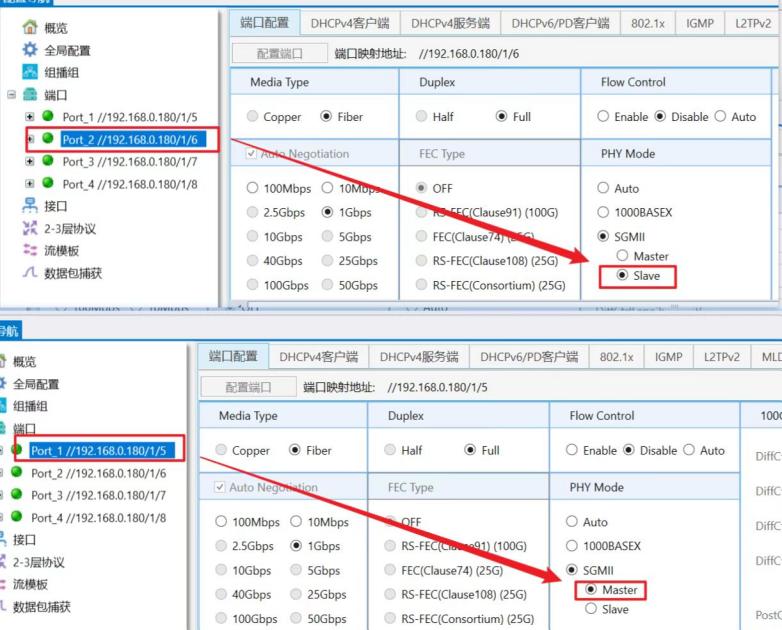Select 端口配置 tab in bottom window
Image resolution: width=782 pixels, height=630 pixels.
pyautogui.click(x=233, y=356)
